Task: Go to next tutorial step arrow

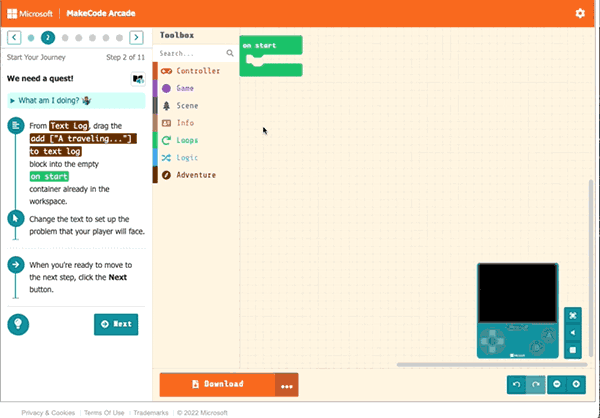Action: [x=136, y=38]
